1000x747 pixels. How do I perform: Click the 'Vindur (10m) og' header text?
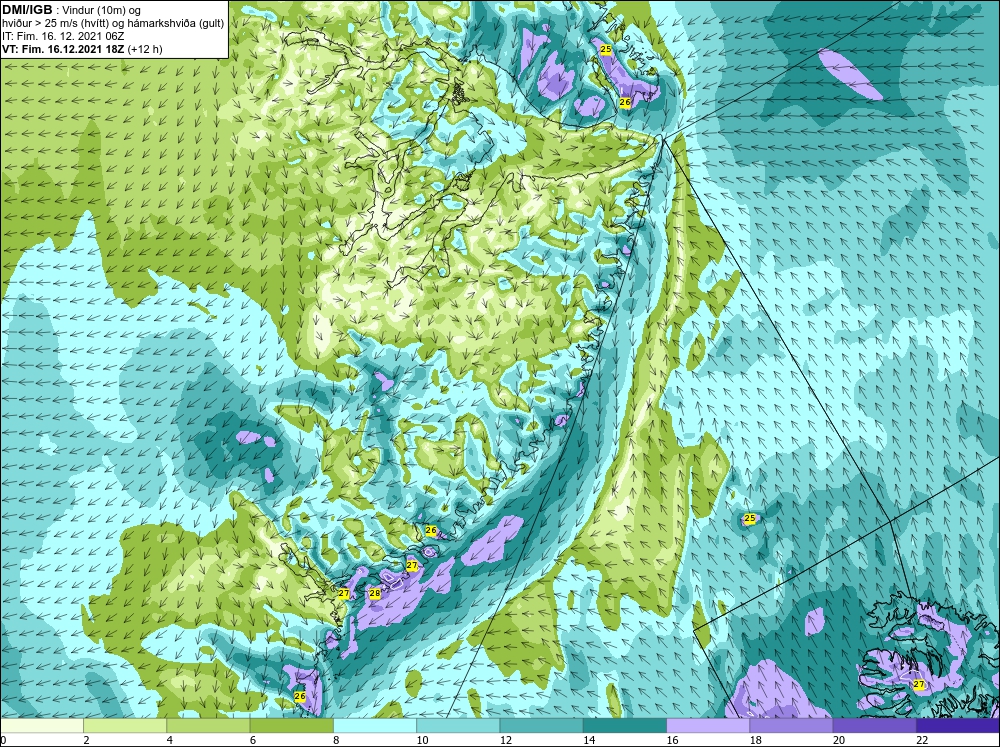point(102,10)
